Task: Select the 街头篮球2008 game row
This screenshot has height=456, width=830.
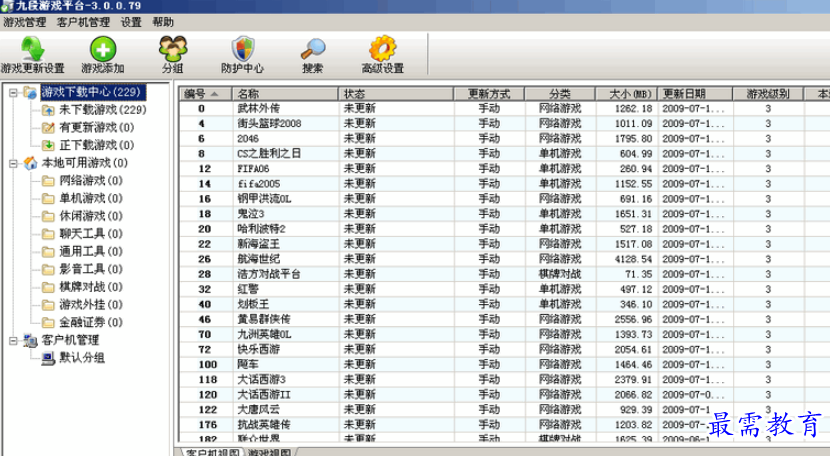Action: click(x=504, y=123)
